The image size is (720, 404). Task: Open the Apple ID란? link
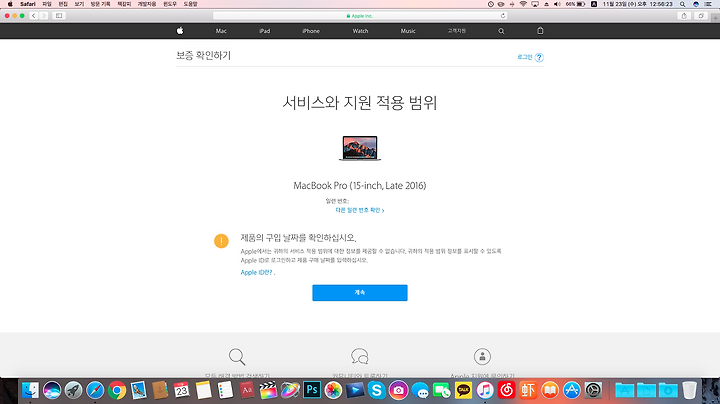[x=257, y=272]
